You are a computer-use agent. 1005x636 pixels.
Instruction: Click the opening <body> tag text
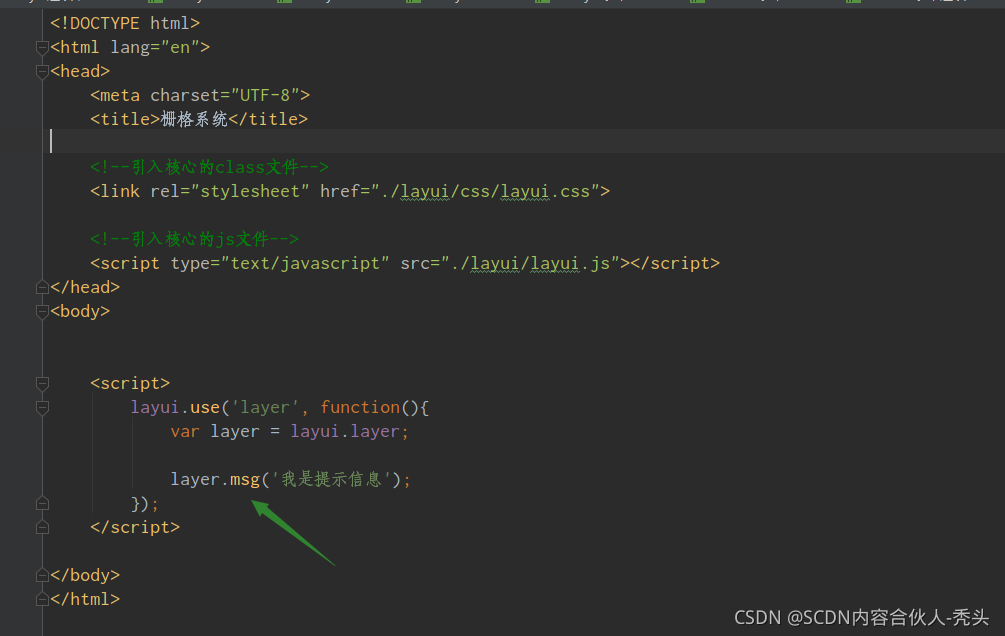[x=80, y=312]
